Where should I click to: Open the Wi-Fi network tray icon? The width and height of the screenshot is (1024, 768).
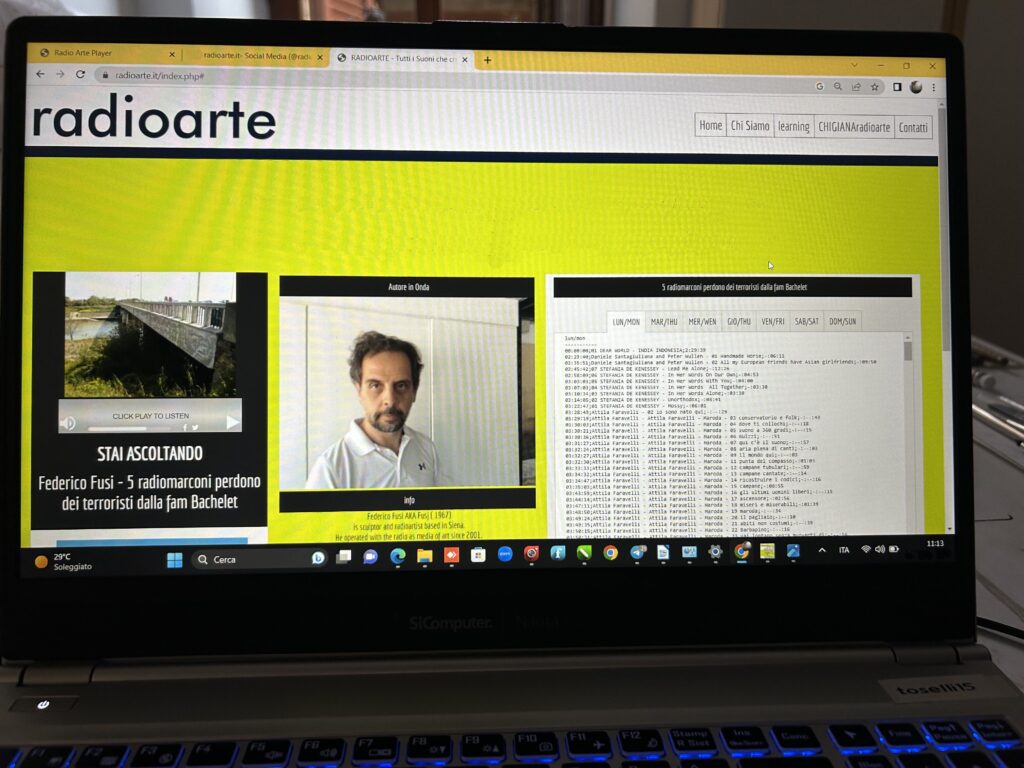click(866, 549)
